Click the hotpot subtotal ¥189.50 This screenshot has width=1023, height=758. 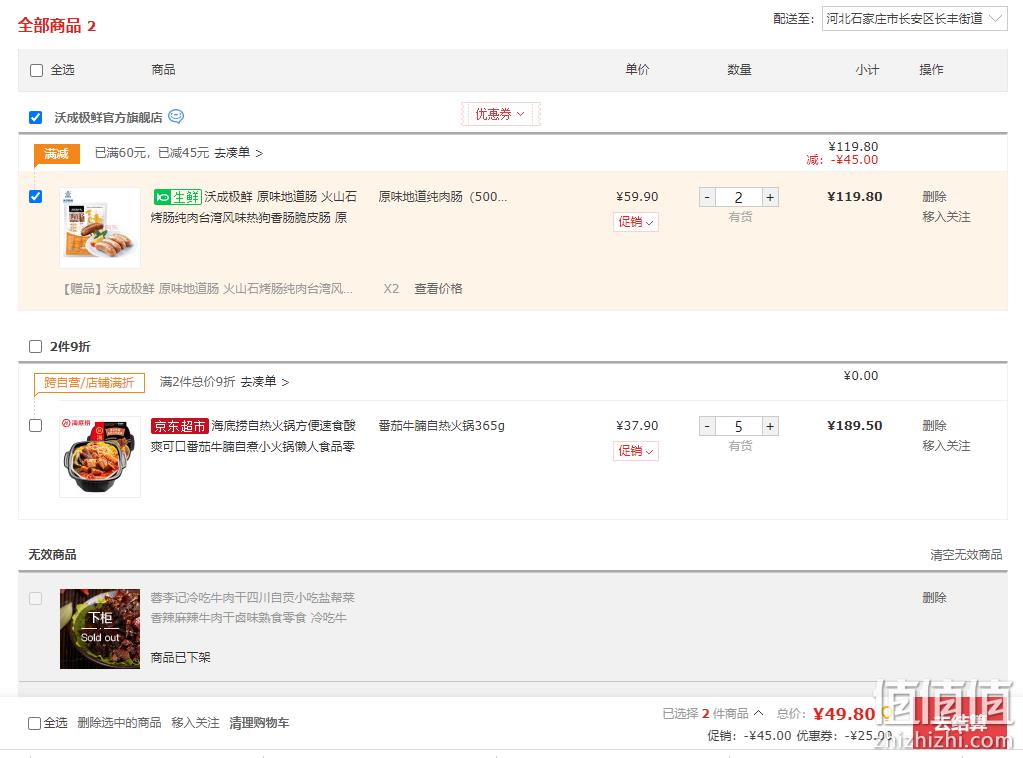855,425
